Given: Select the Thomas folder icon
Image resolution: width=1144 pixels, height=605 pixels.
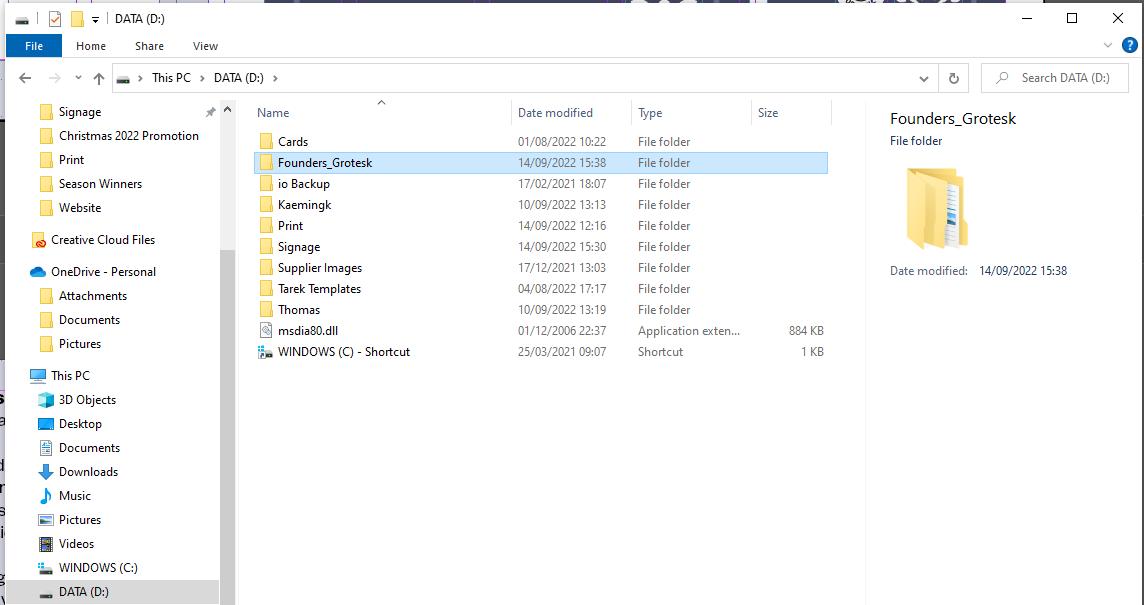Looking at the screenshot, I should (266, 310).
